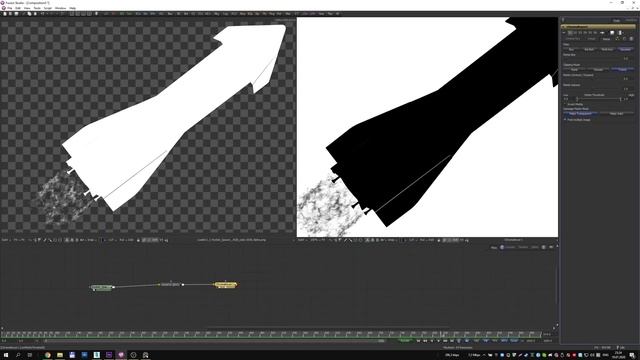This screenshot has height=360, width=640.
Task: Open the View menu
Action: [x=27, y=8]
